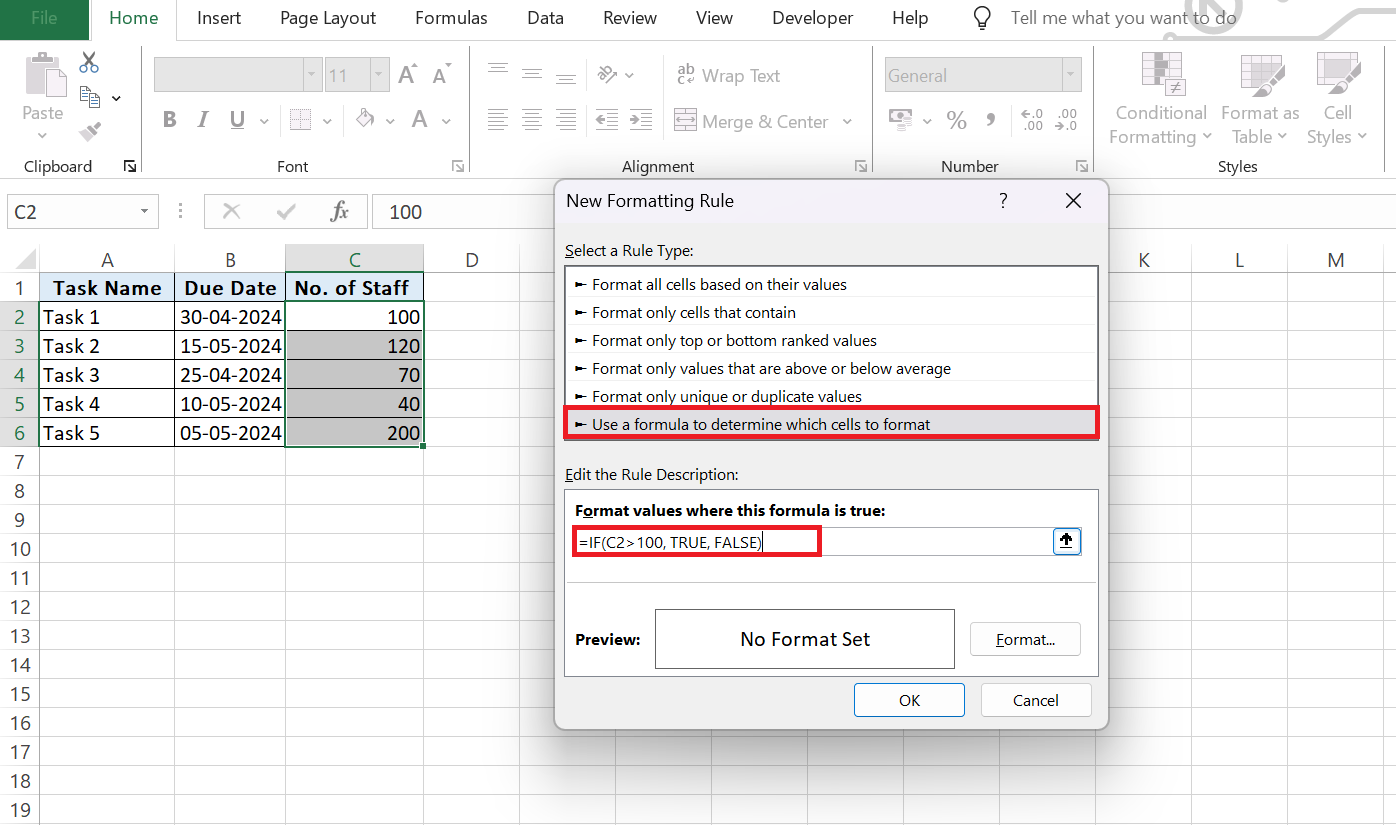Select 'Format only unique or duplicate values' rule
Image resolution: width=1396 pixels, height=825 pixels.
pyautogui.click(x=831, y=396)
